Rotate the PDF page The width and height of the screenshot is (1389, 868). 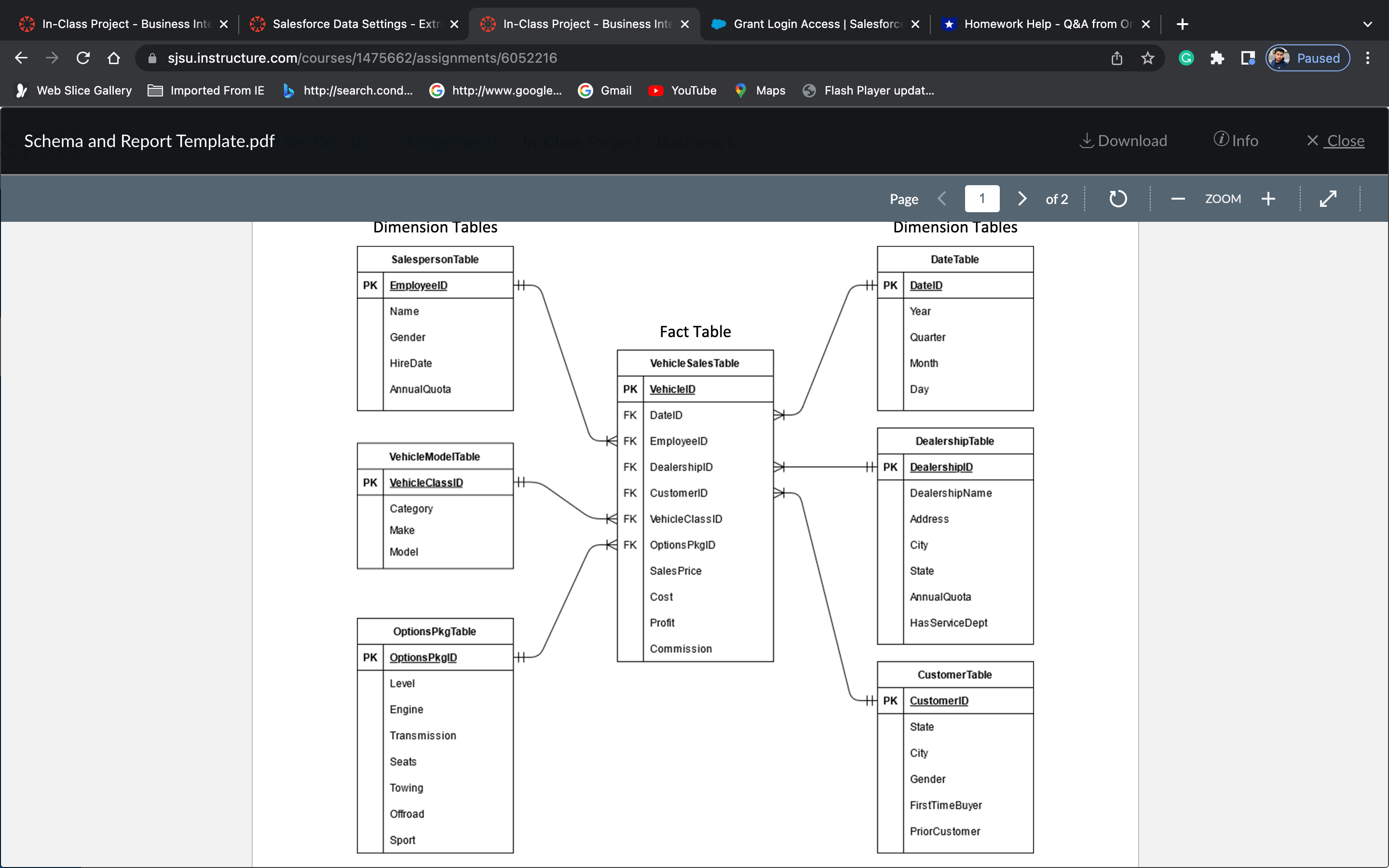[1118, 199]
